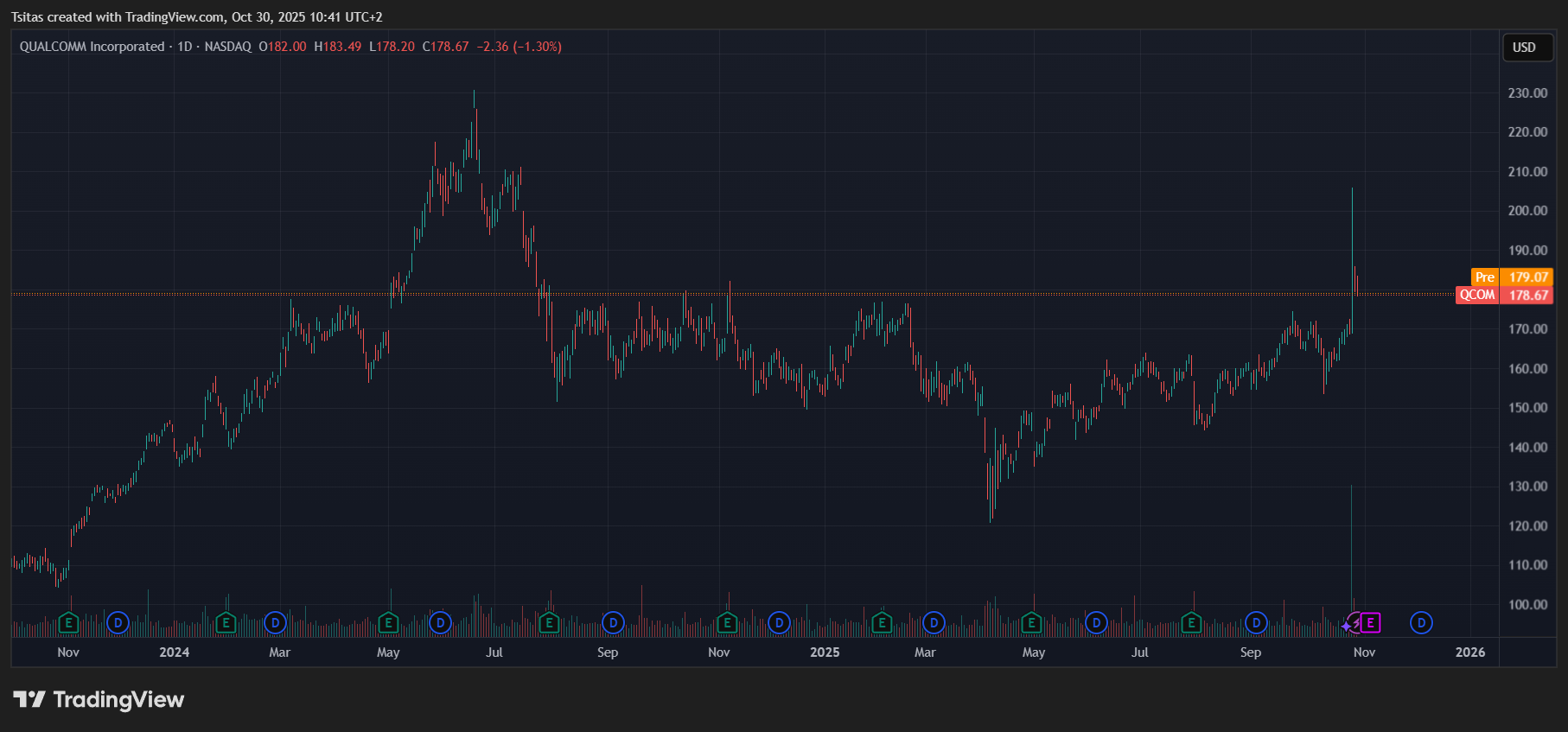
Task: Click the QUALCOMM Incorporated symbol title
Action: point(92,47)
